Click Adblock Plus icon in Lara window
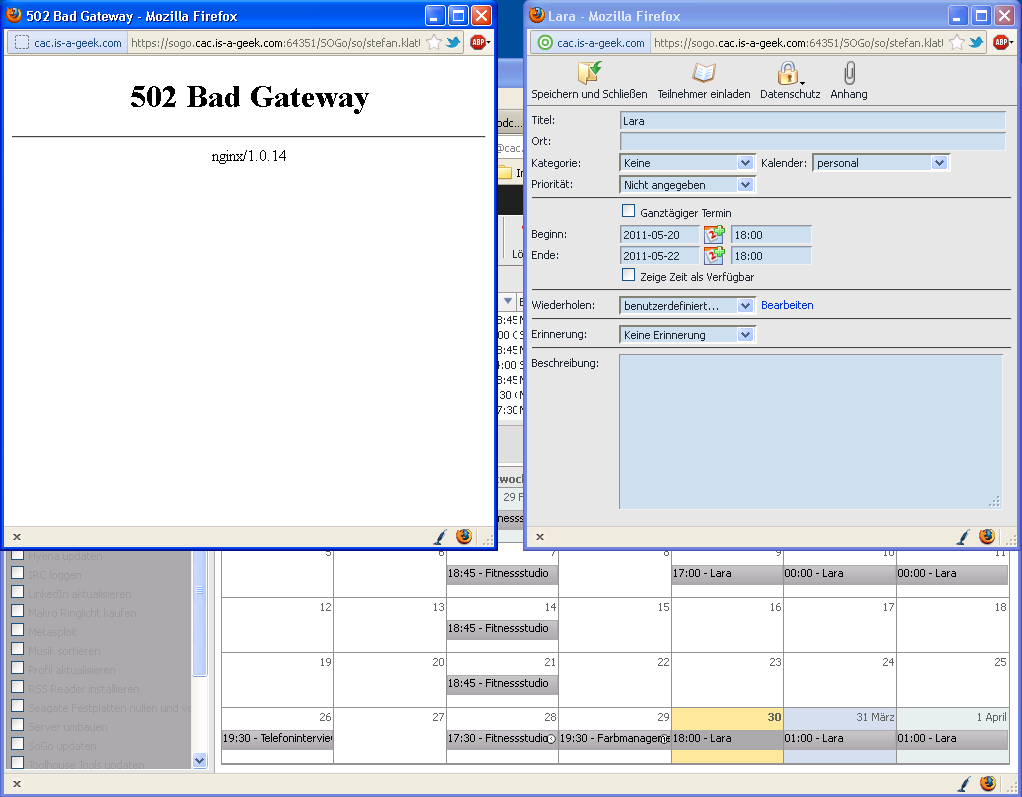 (x=1000, y=43)
